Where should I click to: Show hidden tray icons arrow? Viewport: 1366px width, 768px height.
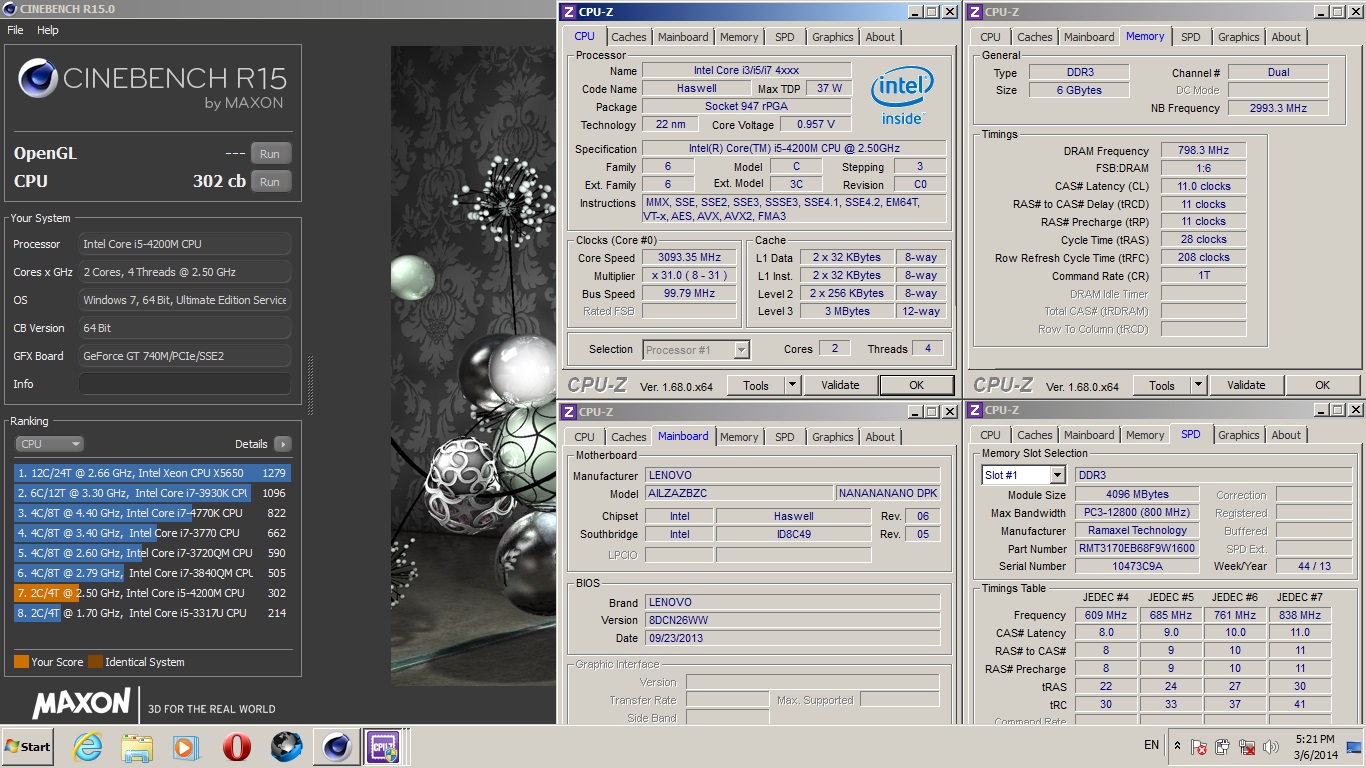[1177, 746]
